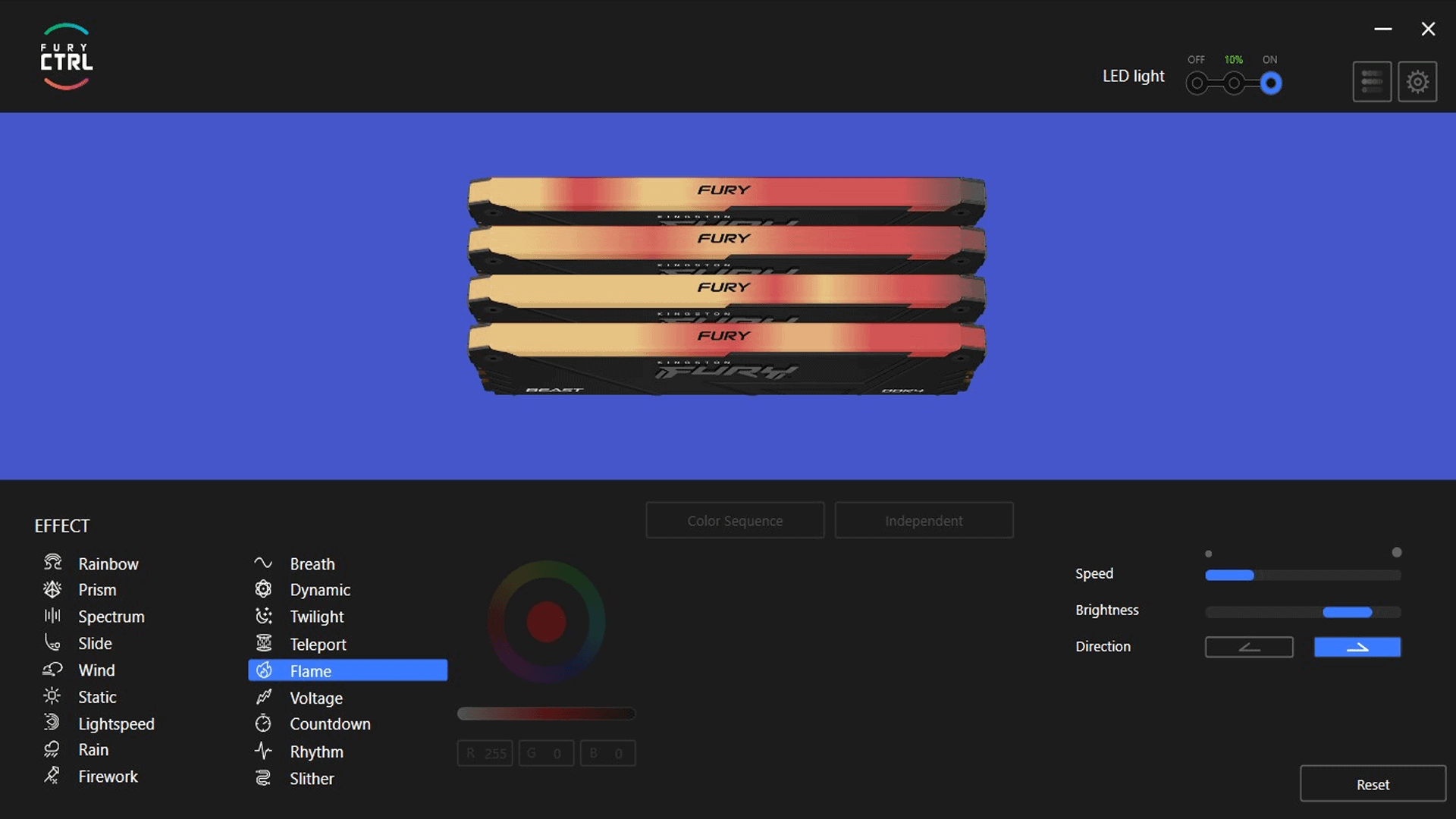Adjust the Brightness slider

point(1347,612)
